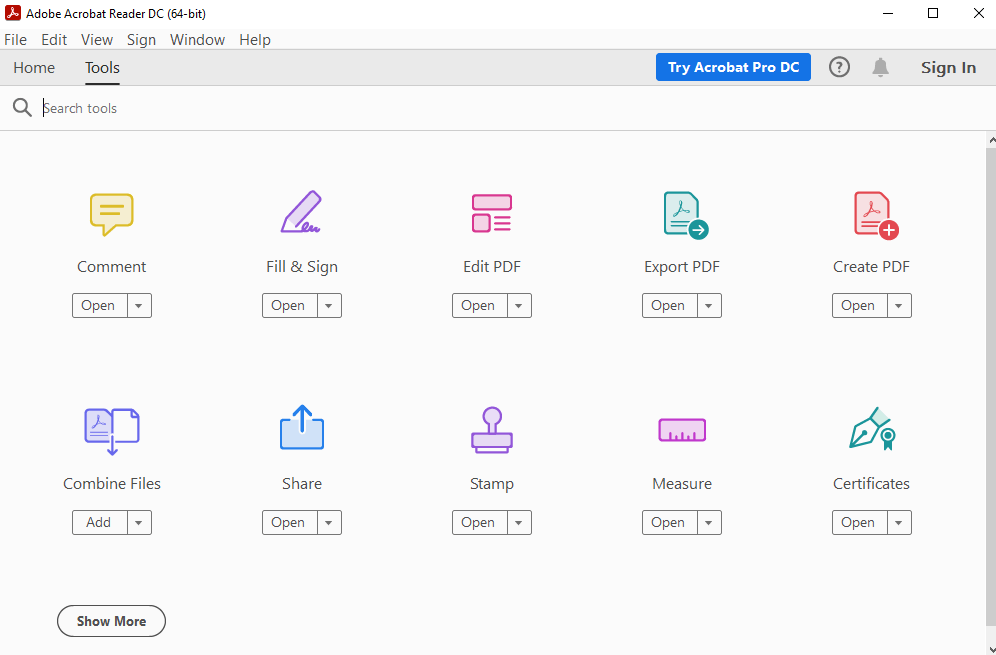Open the View menu
The height and width of the screenshot is (655, 996).
click(x=97, y=39)
